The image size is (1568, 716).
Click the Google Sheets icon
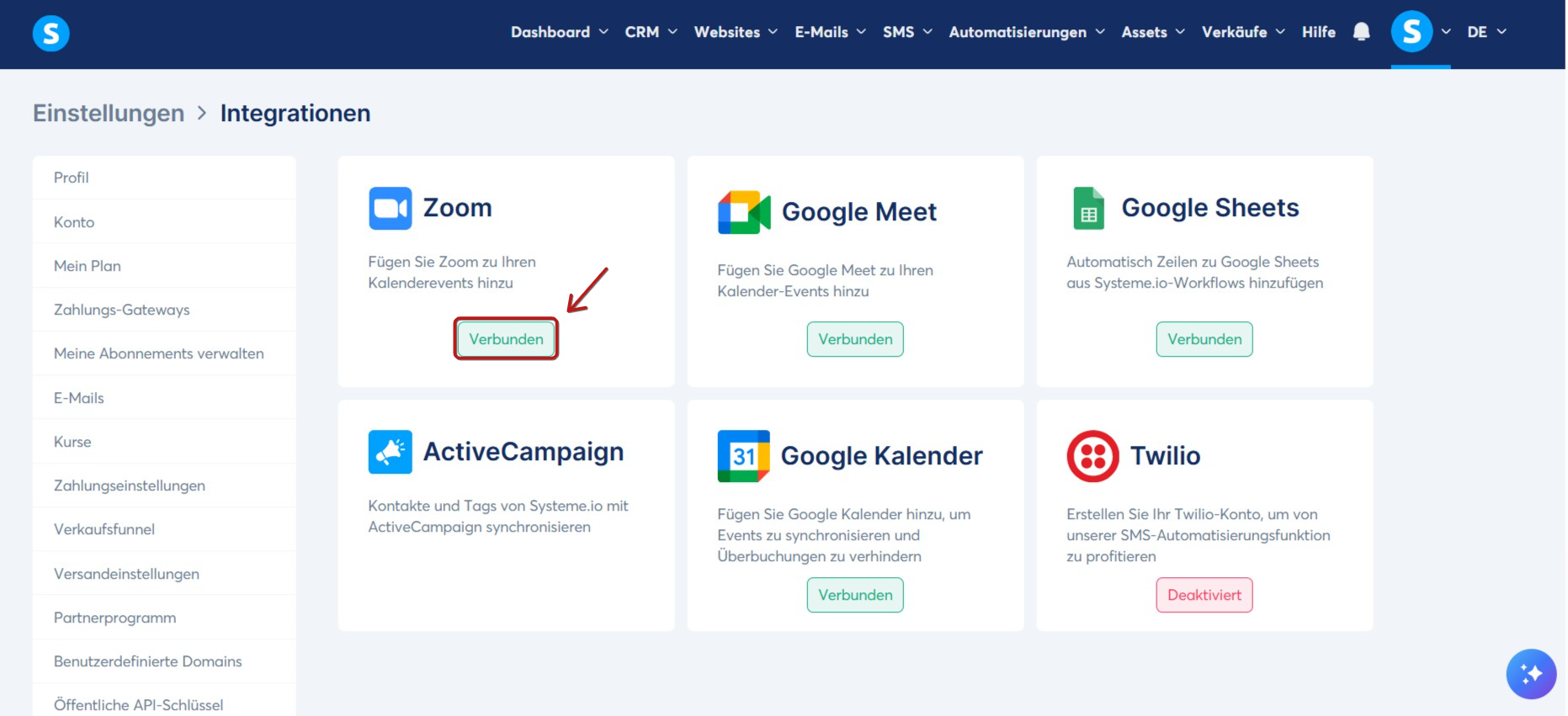(x=1088, y=208)
